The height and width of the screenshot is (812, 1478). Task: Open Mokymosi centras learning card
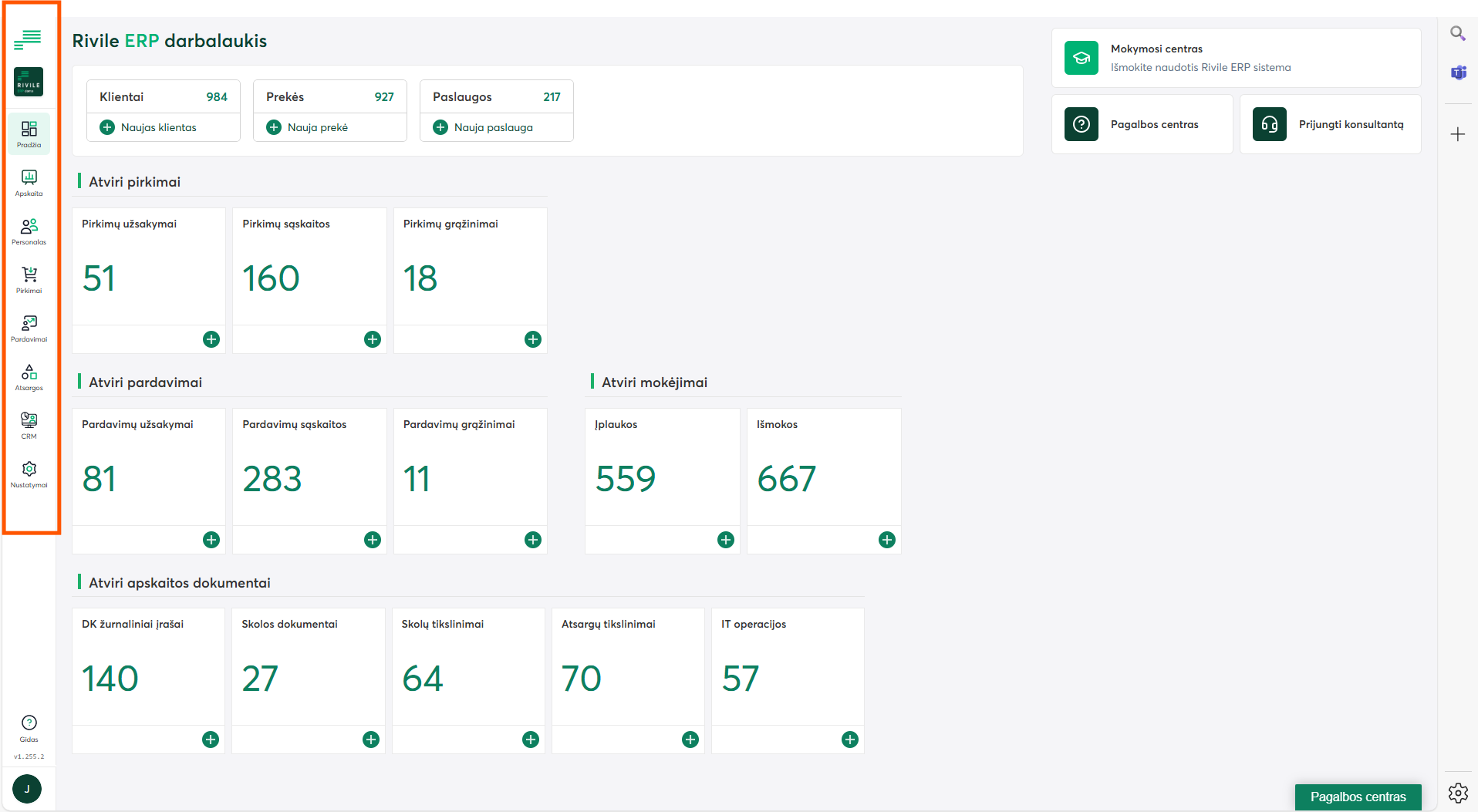1236,58
